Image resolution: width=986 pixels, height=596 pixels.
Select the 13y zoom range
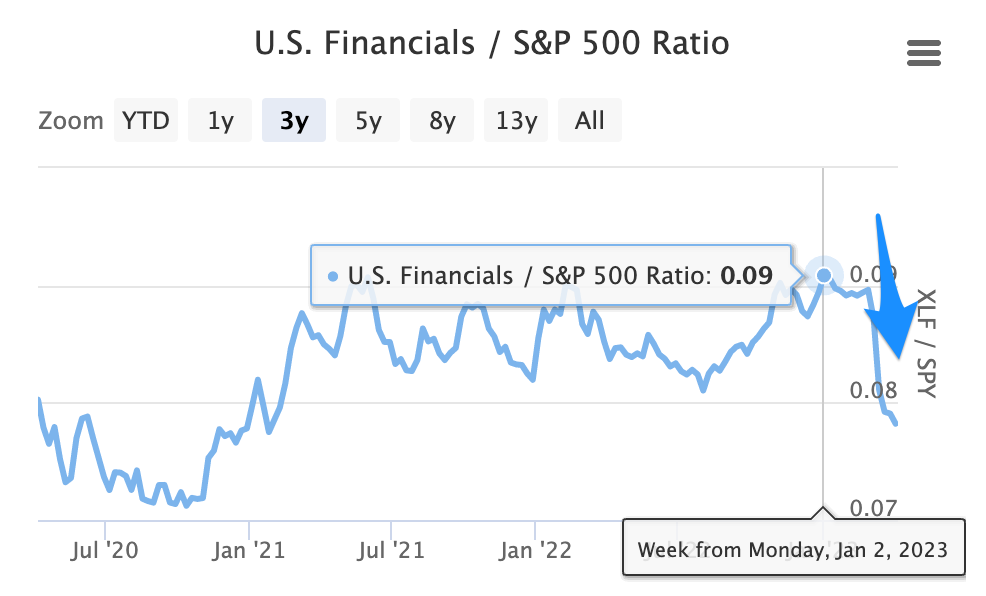[516, 120]
